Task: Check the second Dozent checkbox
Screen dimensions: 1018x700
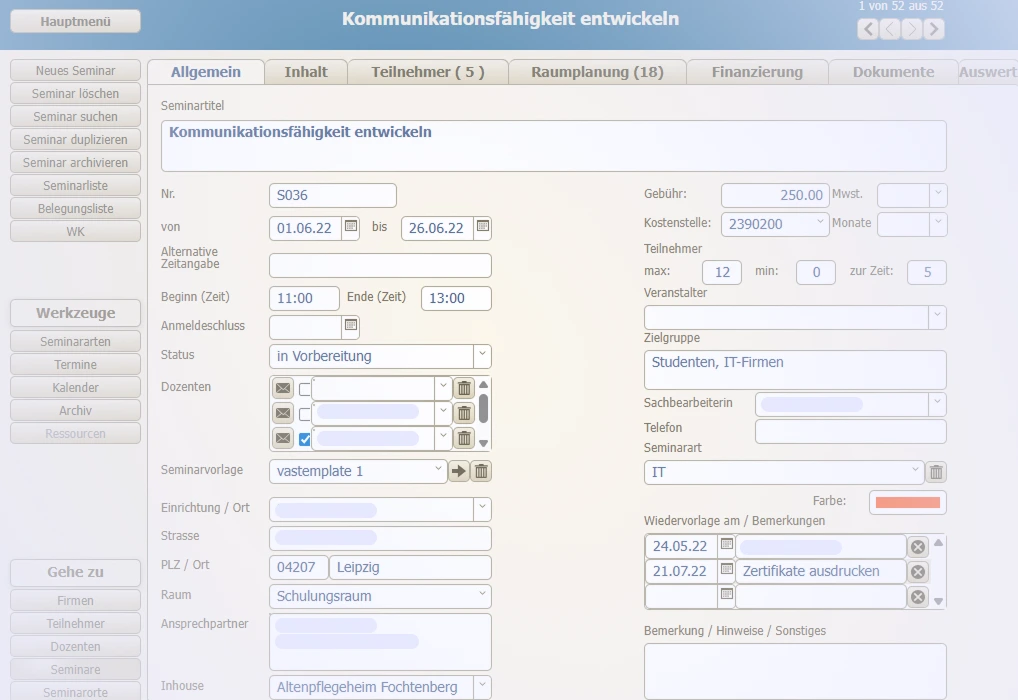Action: [x=306, y=413]
